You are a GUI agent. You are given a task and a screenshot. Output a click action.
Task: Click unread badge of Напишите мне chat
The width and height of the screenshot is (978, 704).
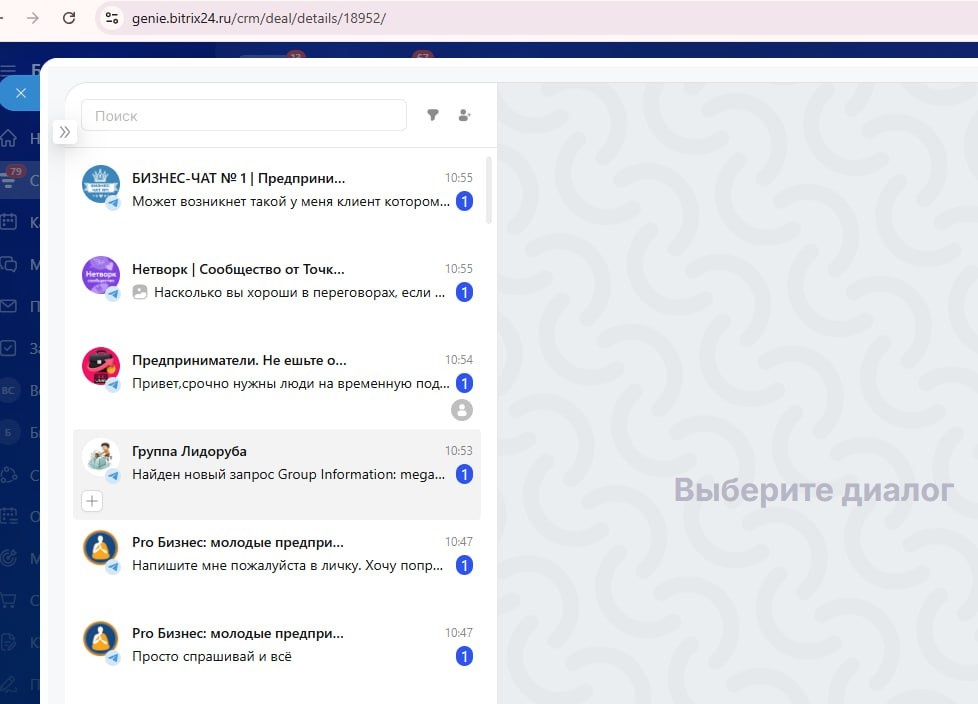(x=464, y=566)
